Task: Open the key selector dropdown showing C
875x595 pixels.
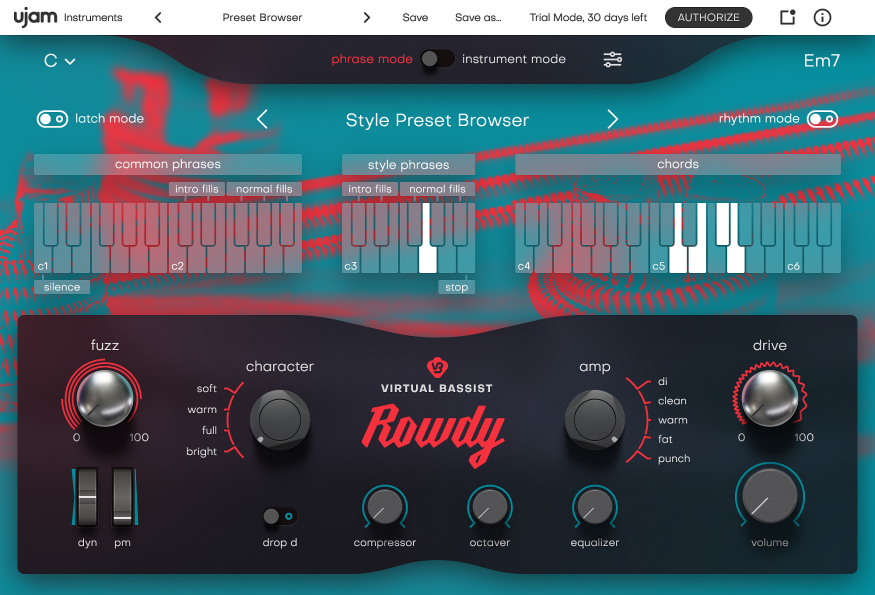Action: tap(59, 60)
